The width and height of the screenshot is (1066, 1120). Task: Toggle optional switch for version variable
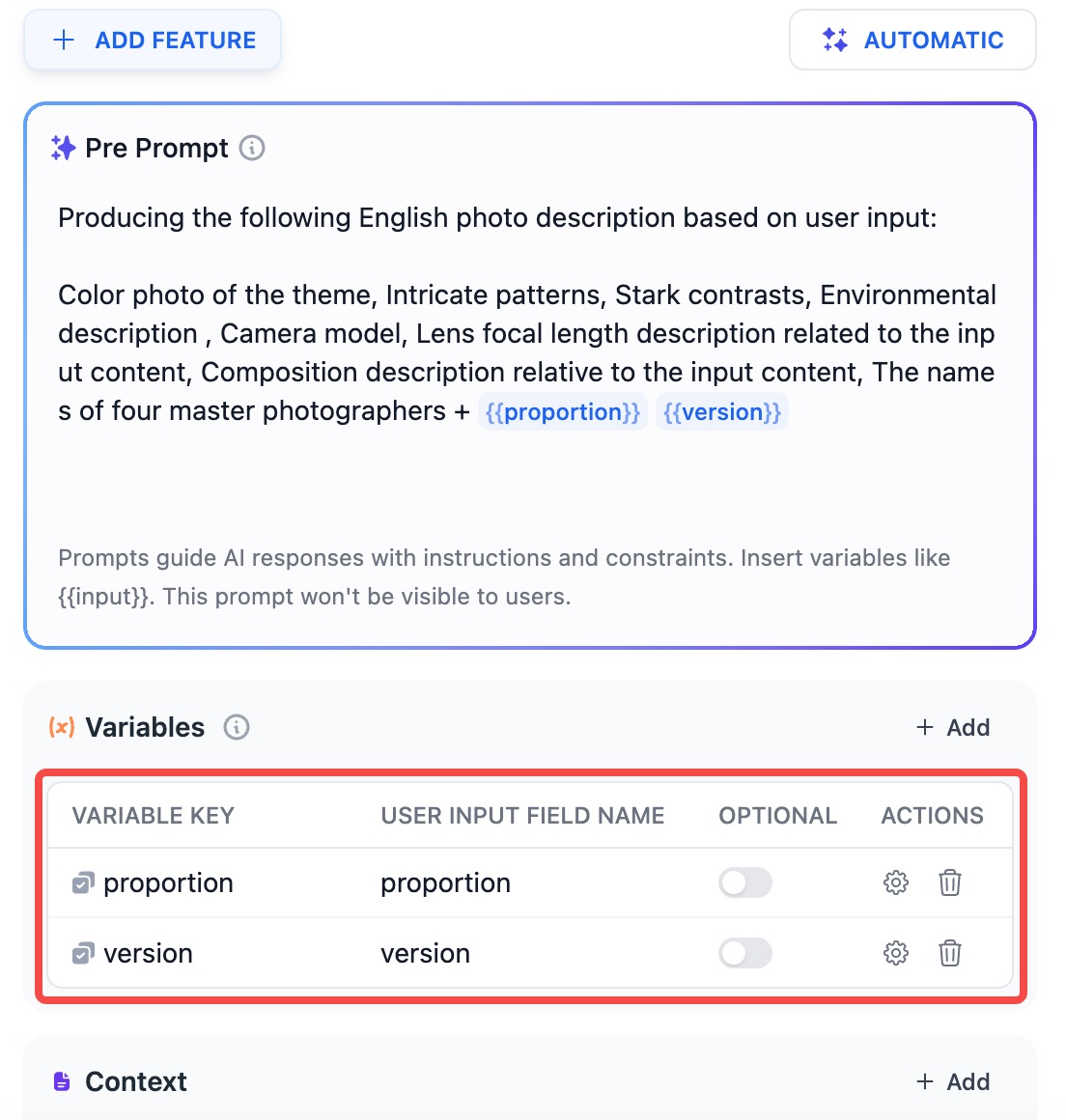745,953
